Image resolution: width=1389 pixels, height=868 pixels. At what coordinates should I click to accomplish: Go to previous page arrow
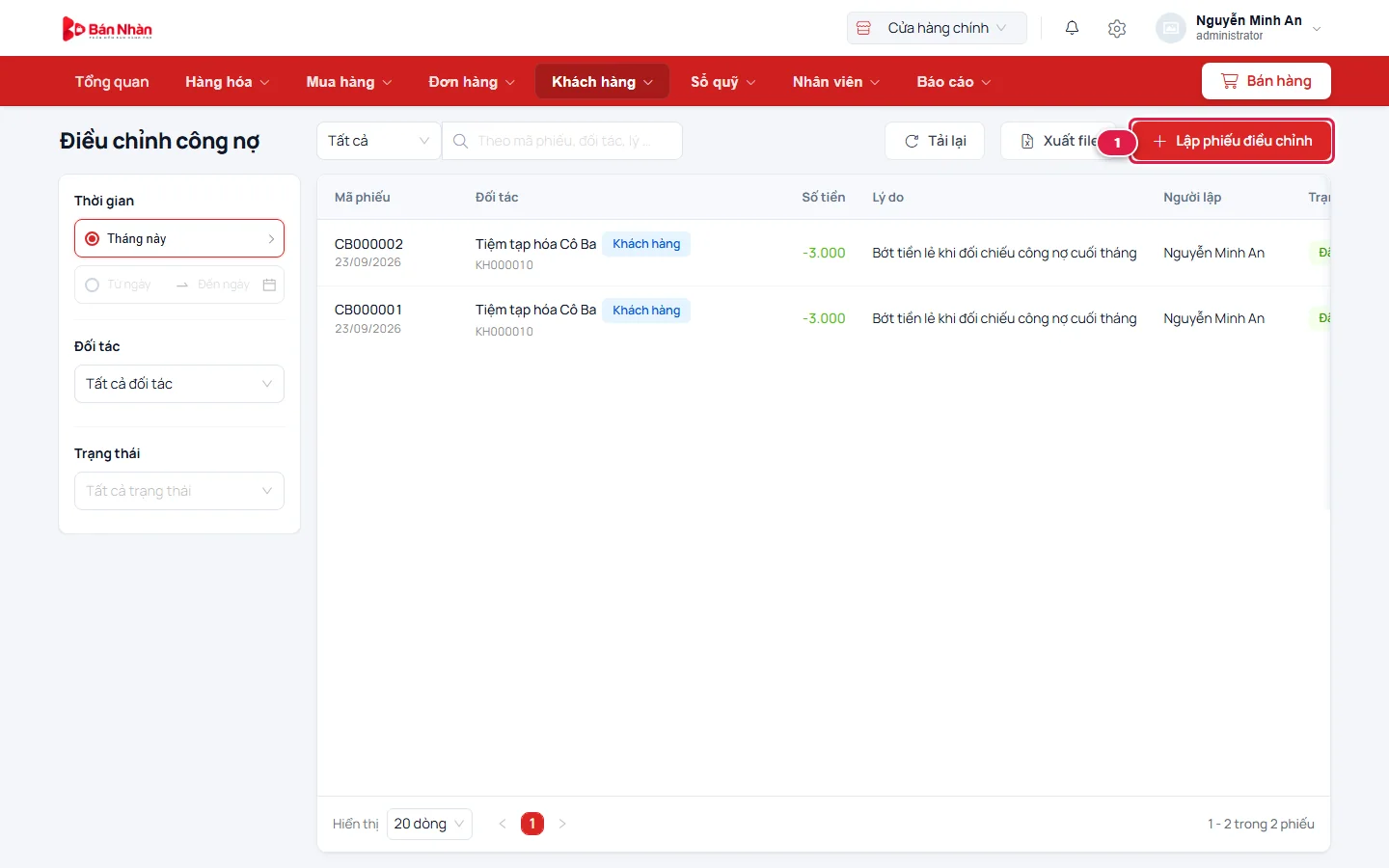(x=502, y=824)
